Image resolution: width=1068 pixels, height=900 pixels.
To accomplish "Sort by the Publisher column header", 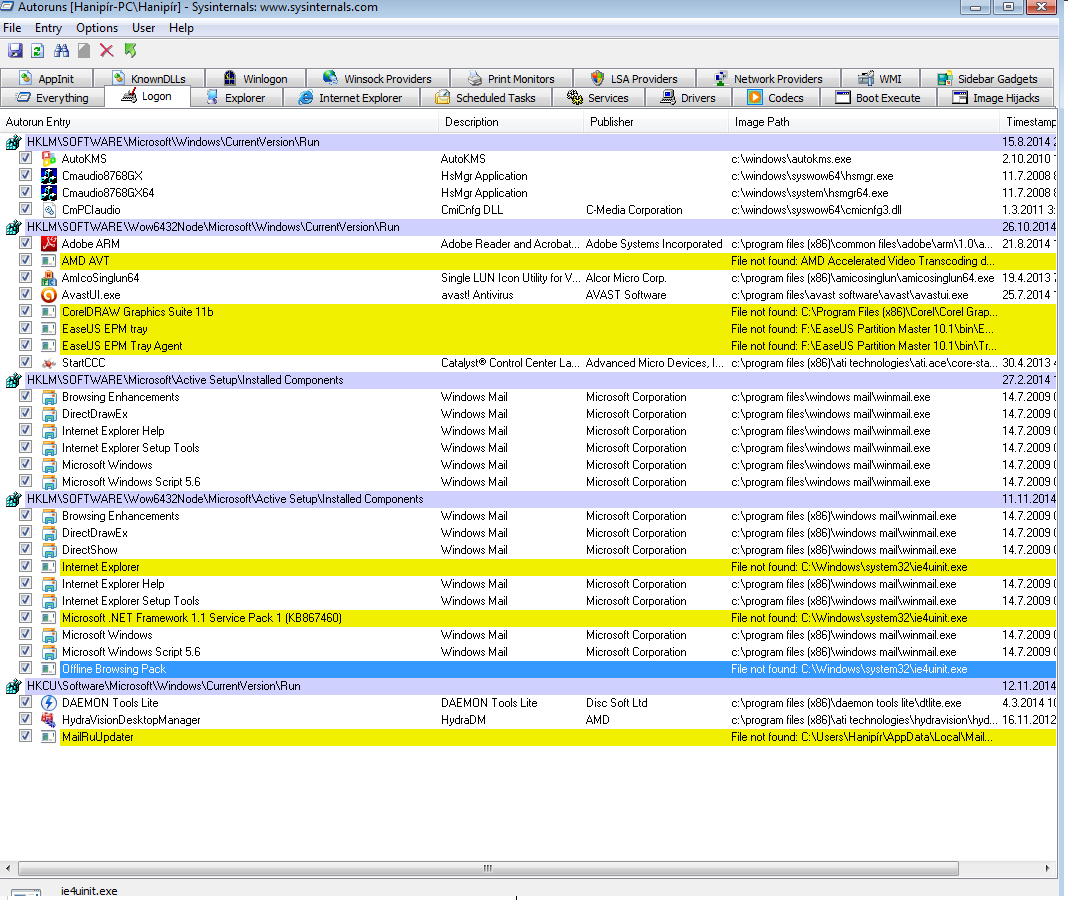I will 611,122.
